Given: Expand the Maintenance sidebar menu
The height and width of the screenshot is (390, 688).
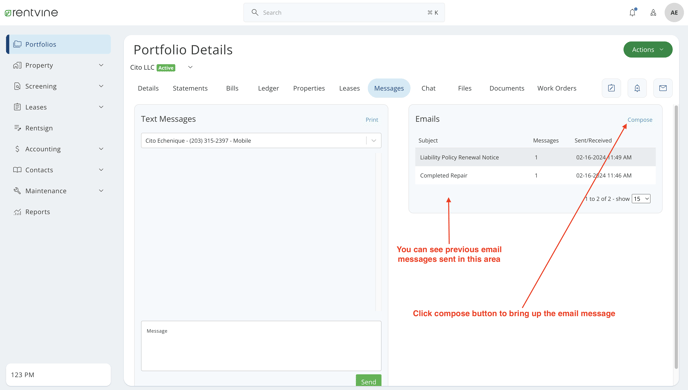Looking at the screenshot, I should point(101,191).
